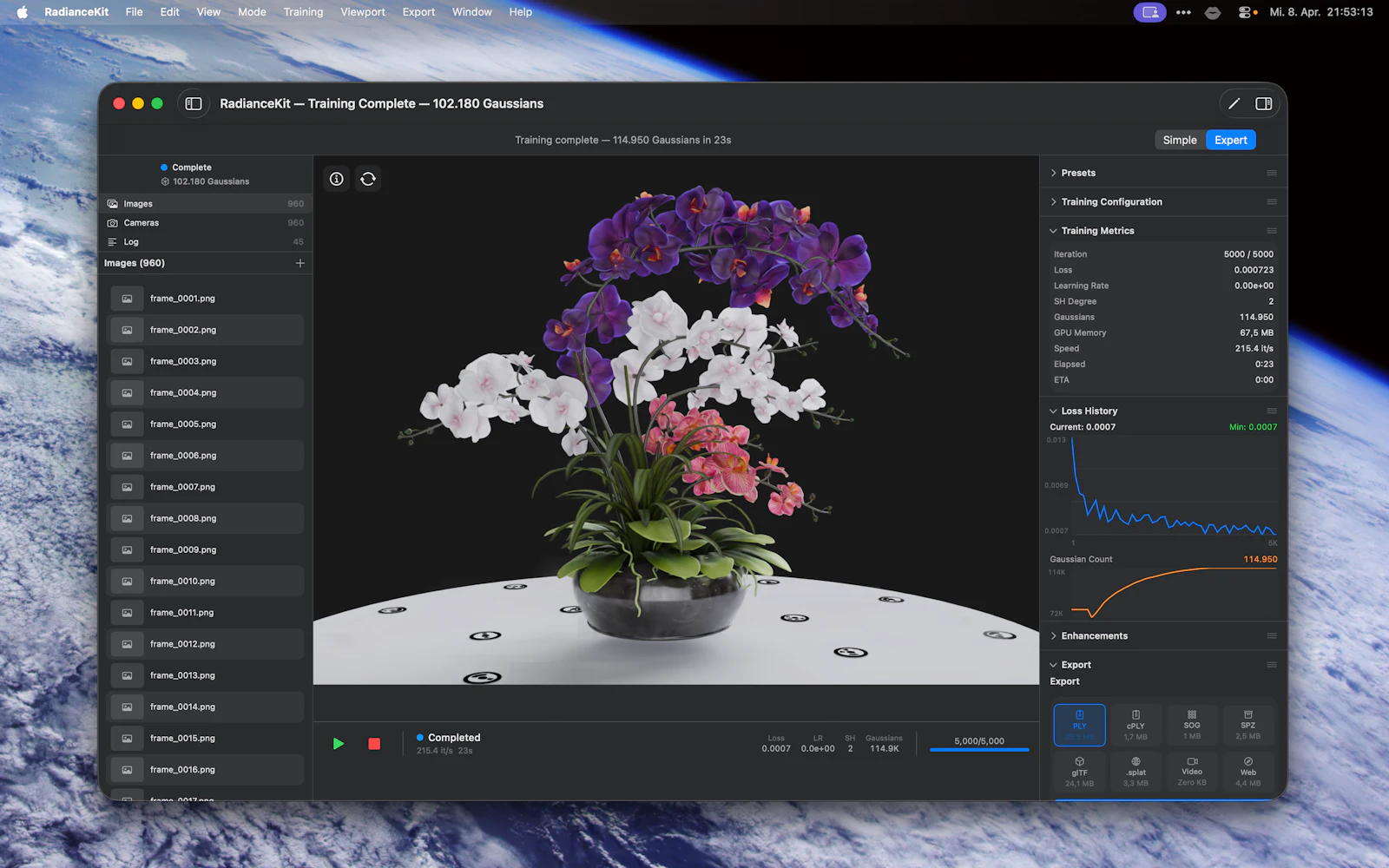Select the SPZ export format

1247,725
